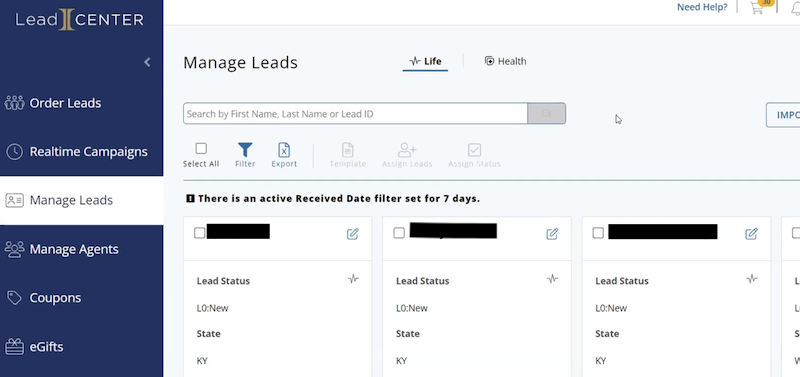Open eGifts in the sidebar

click(82, 347)
